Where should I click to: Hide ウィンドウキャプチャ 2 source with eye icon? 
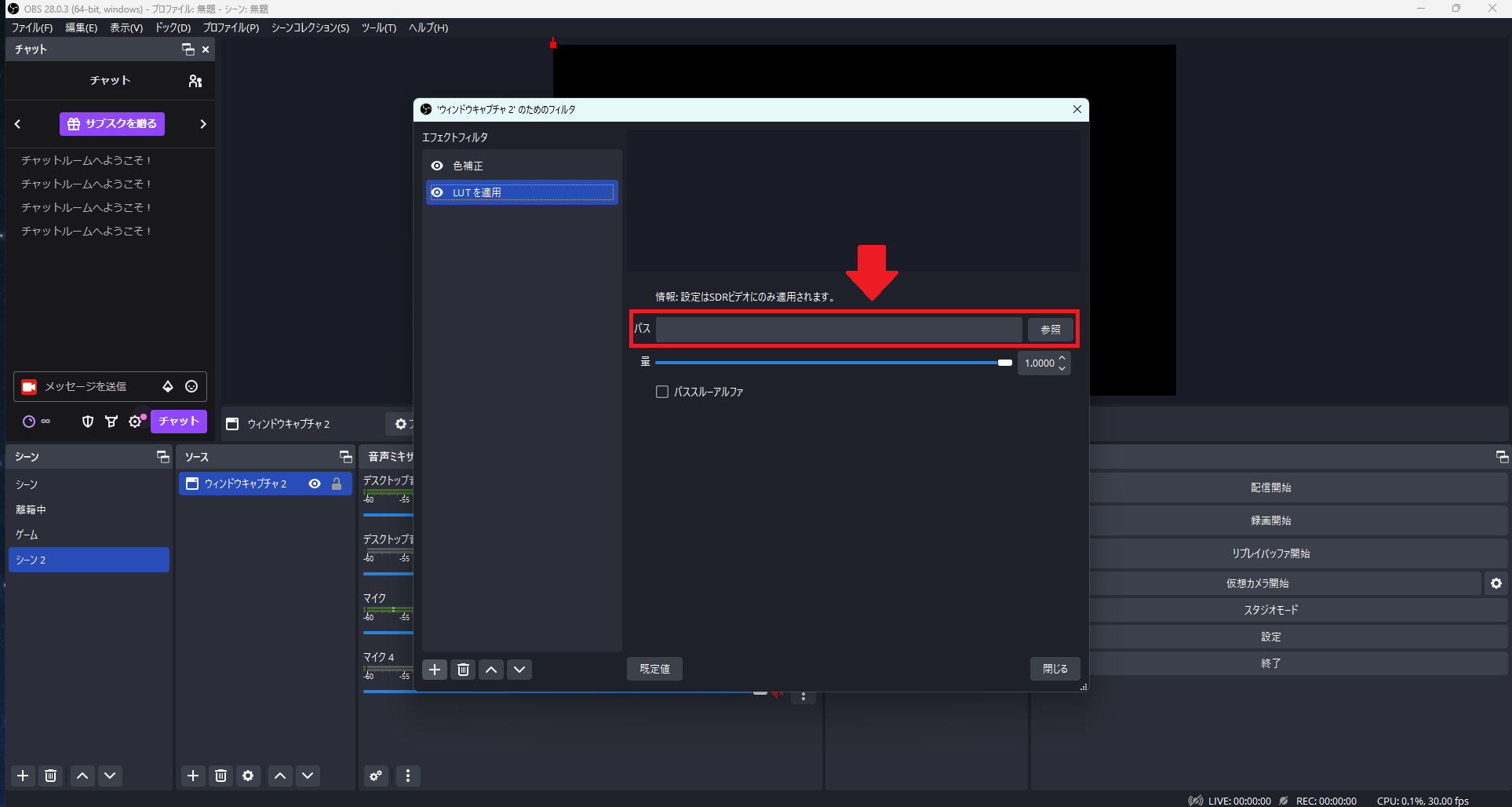click(315, 484)
